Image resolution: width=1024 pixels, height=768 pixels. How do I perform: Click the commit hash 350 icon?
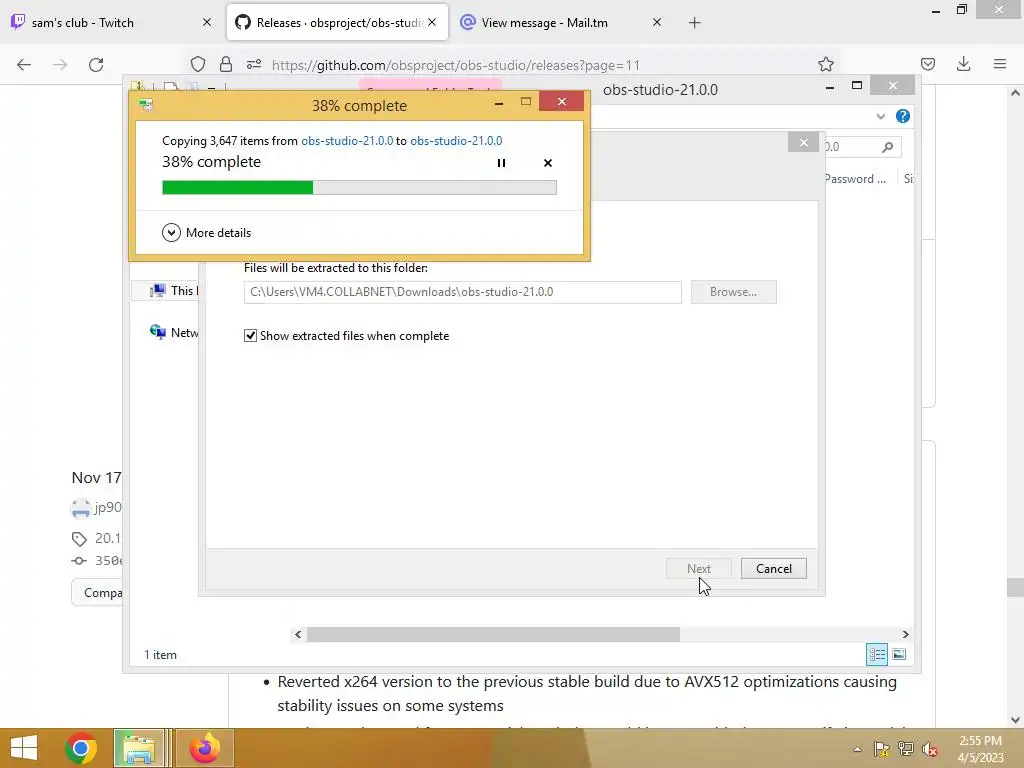(79, 561)
